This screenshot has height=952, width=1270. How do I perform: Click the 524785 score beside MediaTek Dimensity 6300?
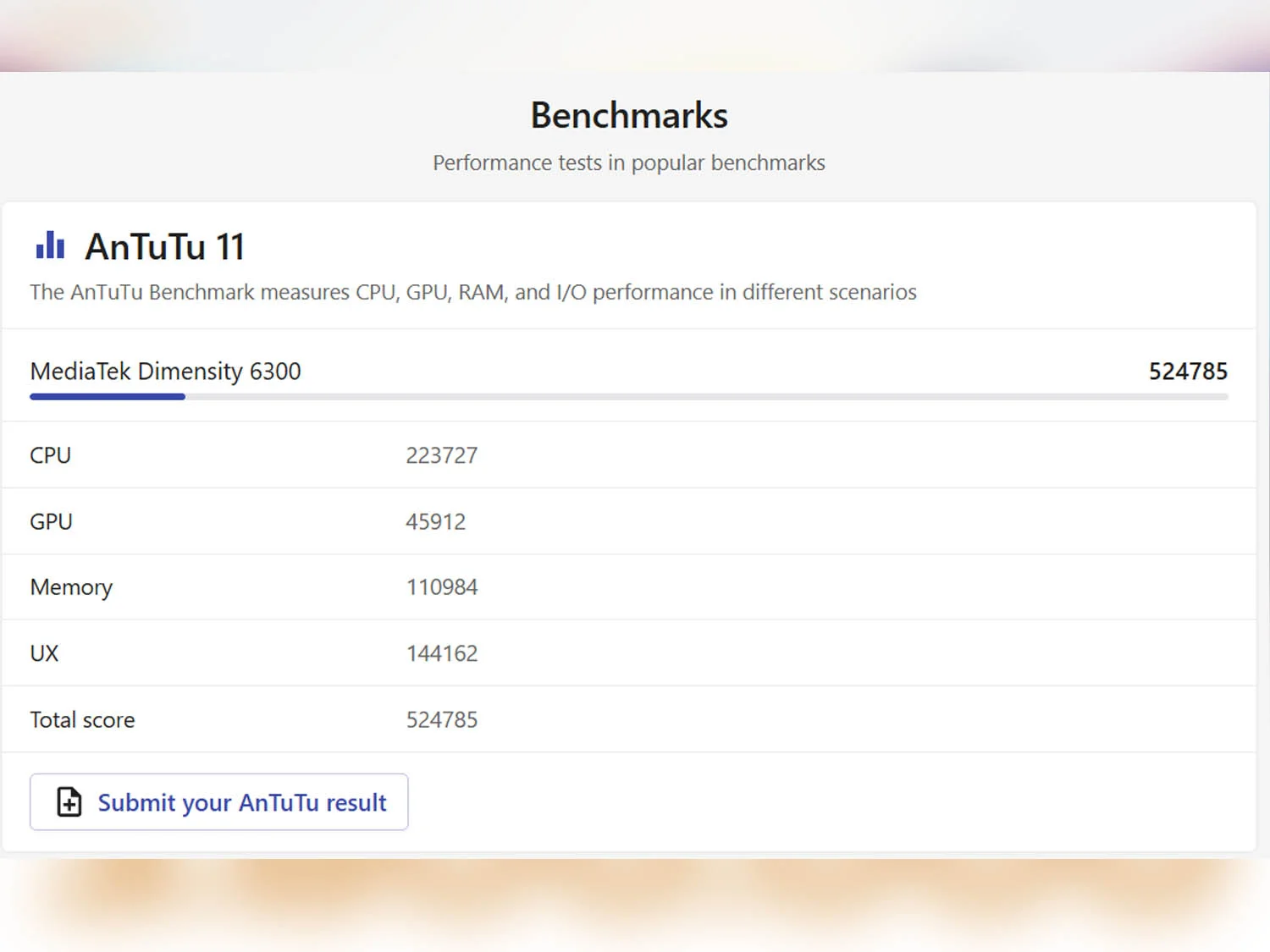pyautogui.click(x=1188, y=371)
